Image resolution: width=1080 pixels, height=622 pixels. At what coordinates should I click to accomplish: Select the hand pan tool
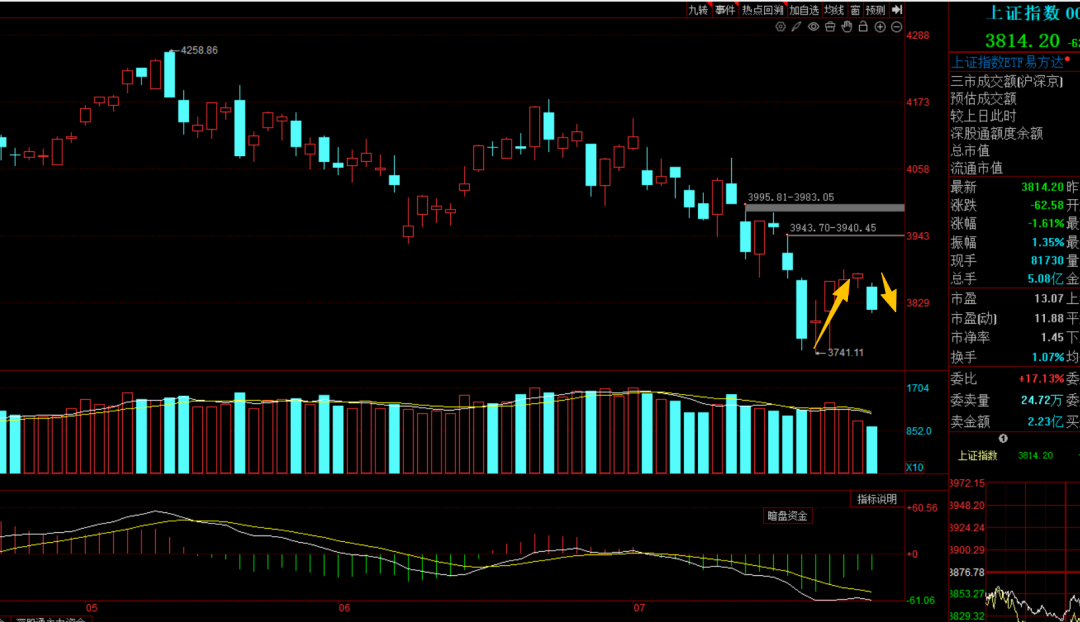[847, 27]
